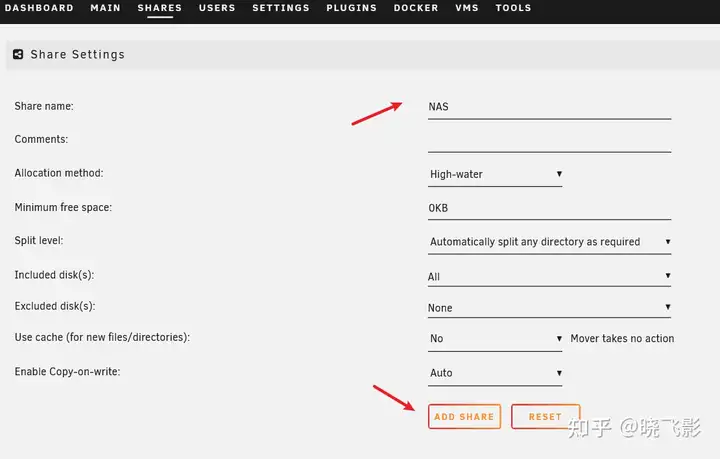Open the Split level dropdown

coord(549,242)
